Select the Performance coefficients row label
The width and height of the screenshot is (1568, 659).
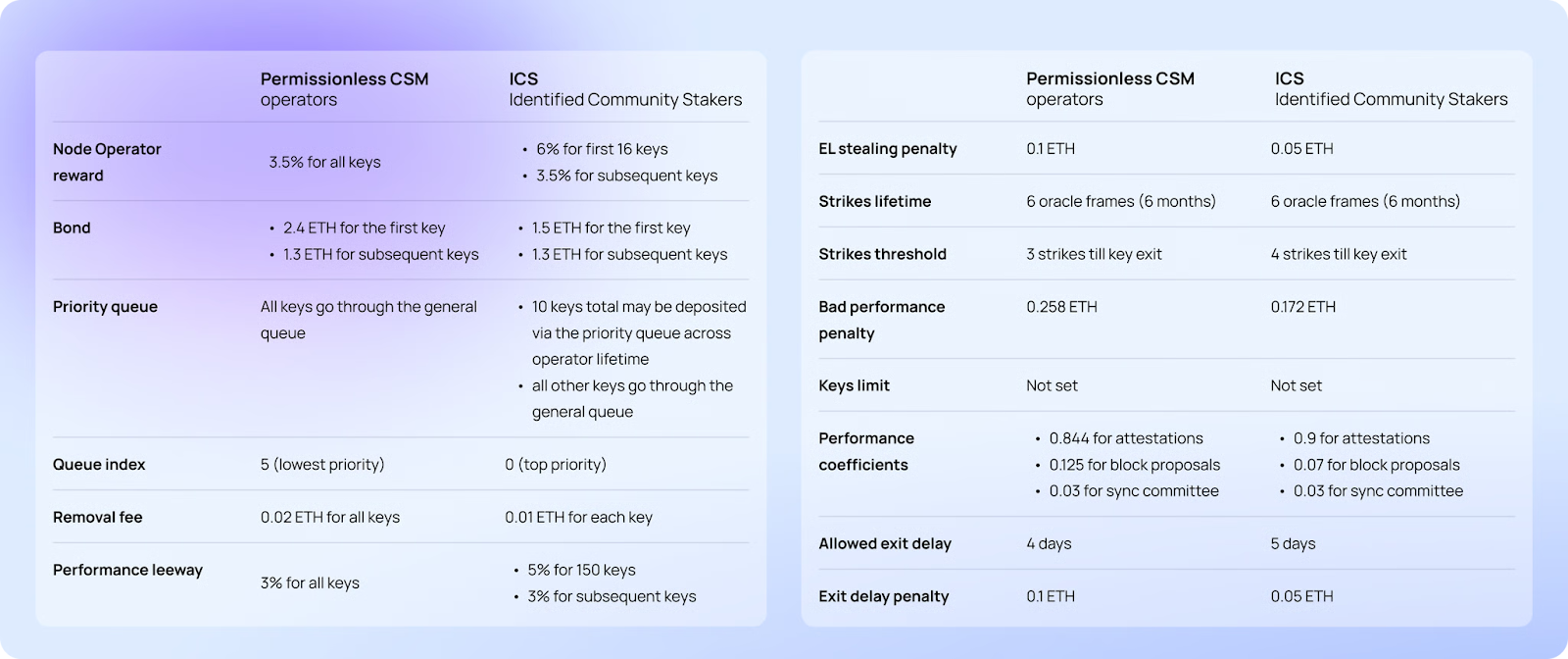point(866,451)
